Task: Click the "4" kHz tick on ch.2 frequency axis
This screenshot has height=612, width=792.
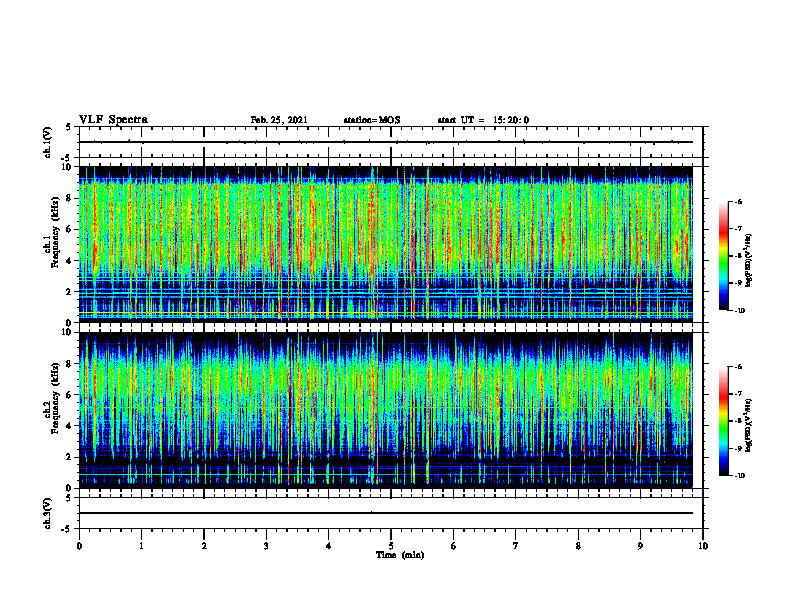Action: click(x=70, y=426)
